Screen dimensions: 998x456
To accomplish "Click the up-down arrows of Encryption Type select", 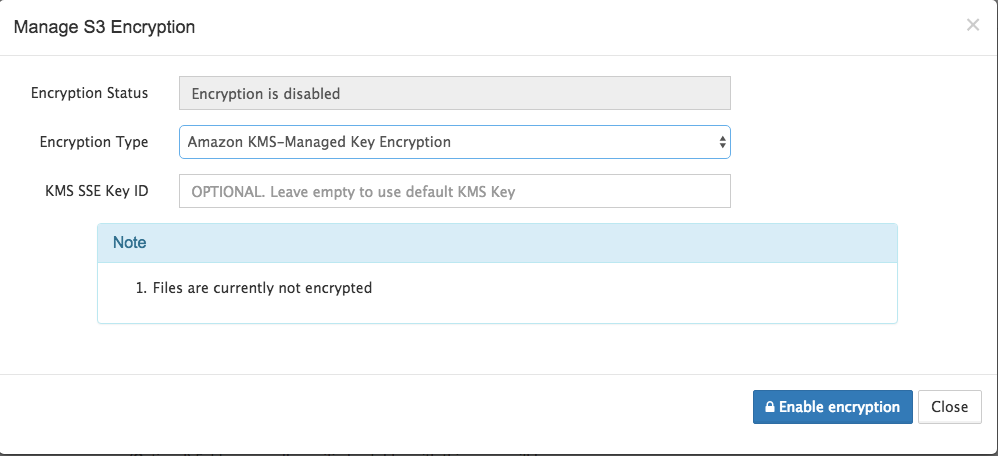I will [722, 142].
